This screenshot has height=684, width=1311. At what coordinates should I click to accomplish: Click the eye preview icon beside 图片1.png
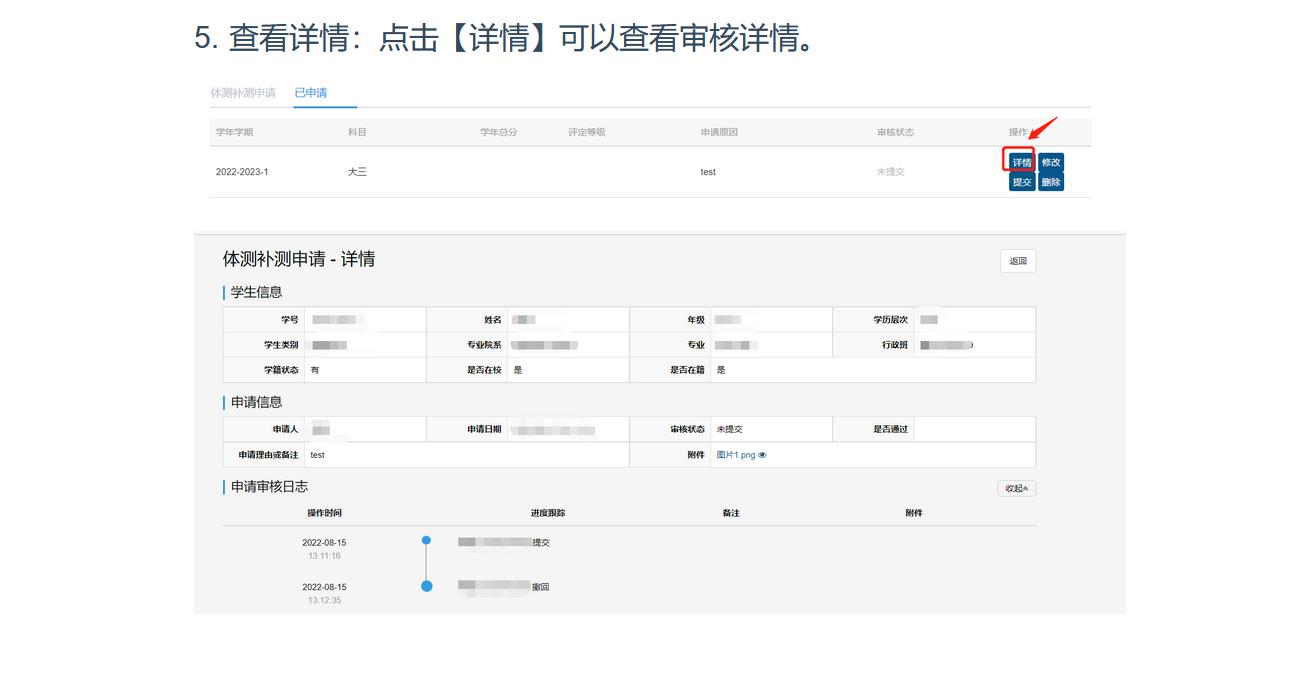tap(762, 455)
